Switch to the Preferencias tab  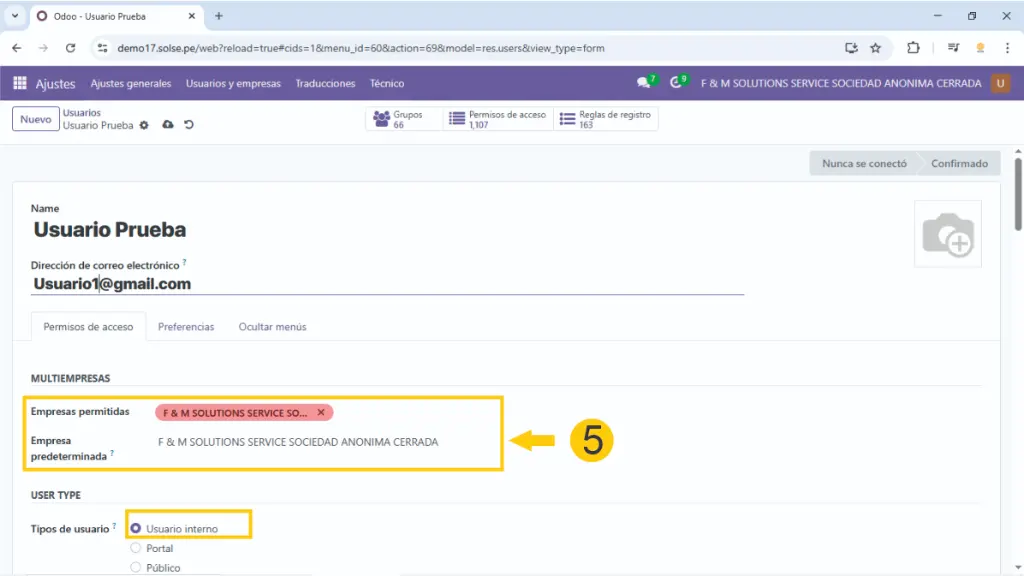(186, 327)
